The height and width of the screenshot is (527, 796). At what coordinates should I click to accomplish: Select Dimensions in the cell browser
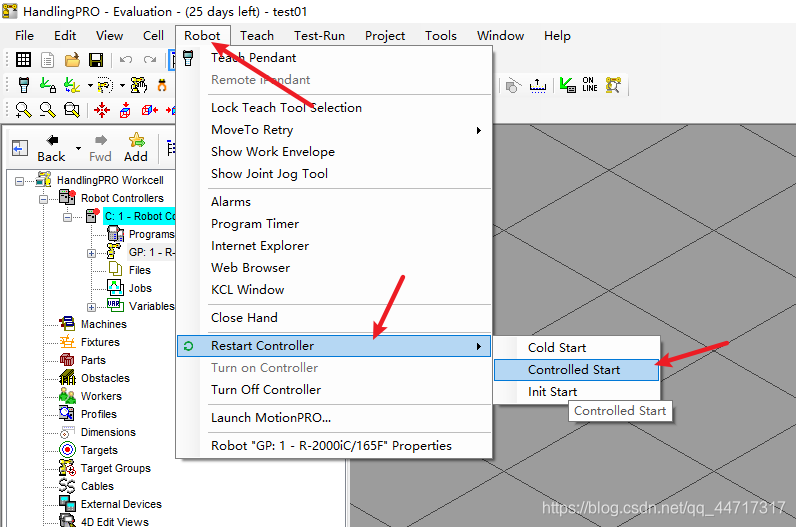tap(108, 432)
